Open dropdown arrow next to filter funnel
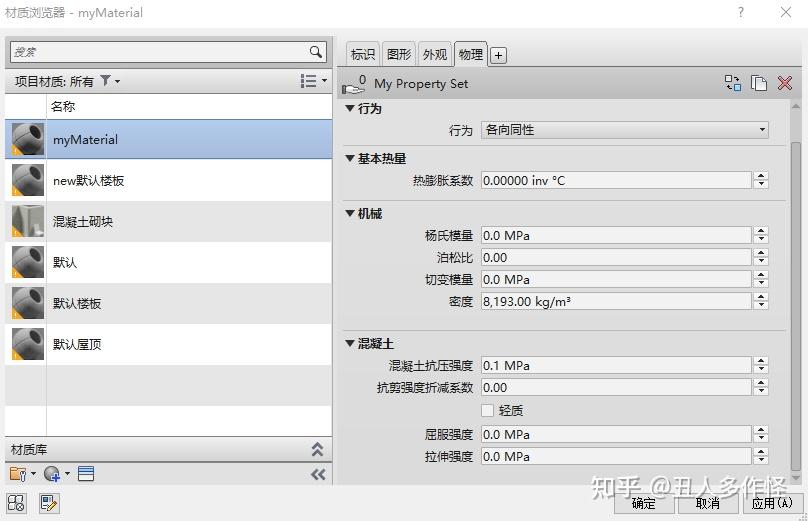808x521 pixels. tap(117, 81)
